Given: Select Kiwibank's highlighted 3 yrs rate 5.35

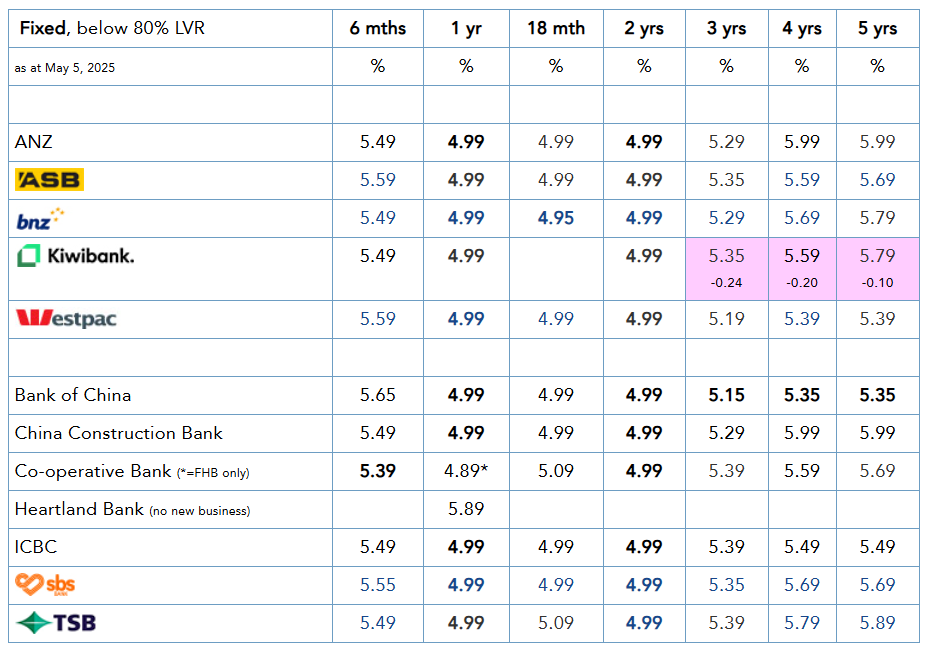Looking at the screenshot, I should coord(727,256).
